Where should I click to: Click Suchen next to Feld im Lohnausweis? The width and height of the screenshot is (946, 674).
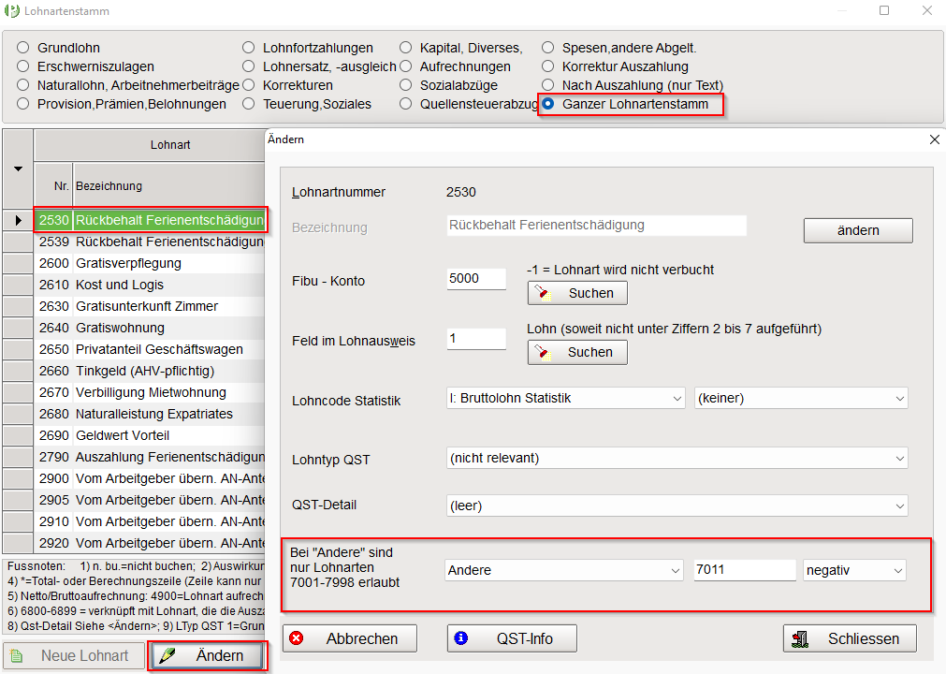point(577,352)
